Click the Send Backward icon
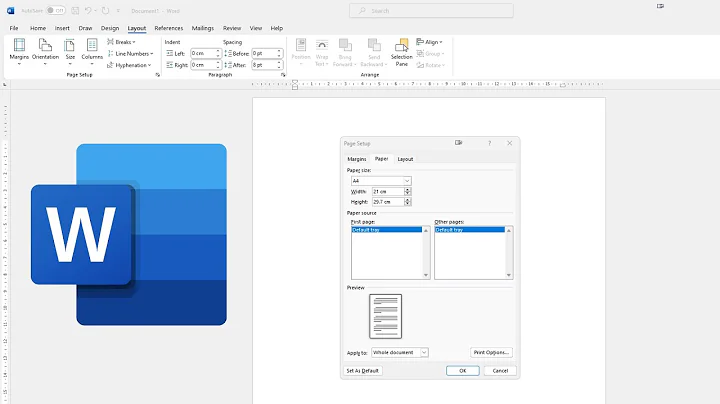Viewport: 720px width, 404px height. click(374, 52)
